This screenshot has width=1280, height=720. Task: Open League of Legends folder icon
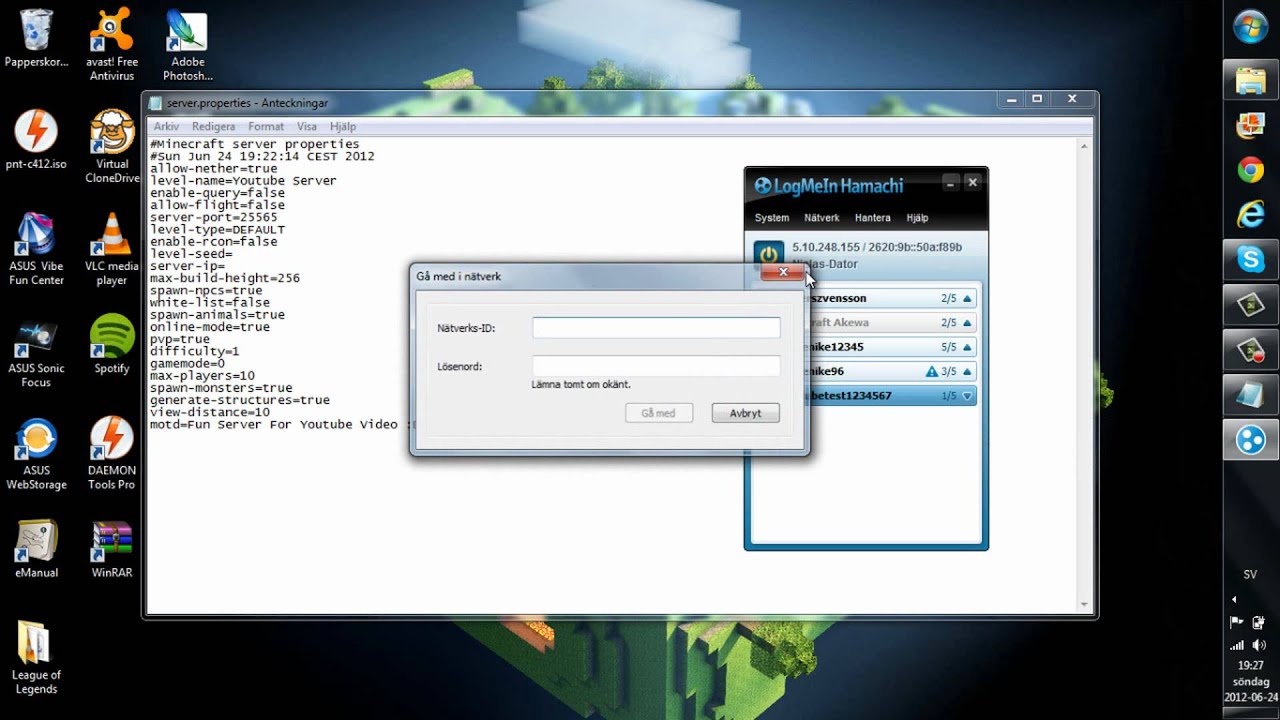[36, 657]
